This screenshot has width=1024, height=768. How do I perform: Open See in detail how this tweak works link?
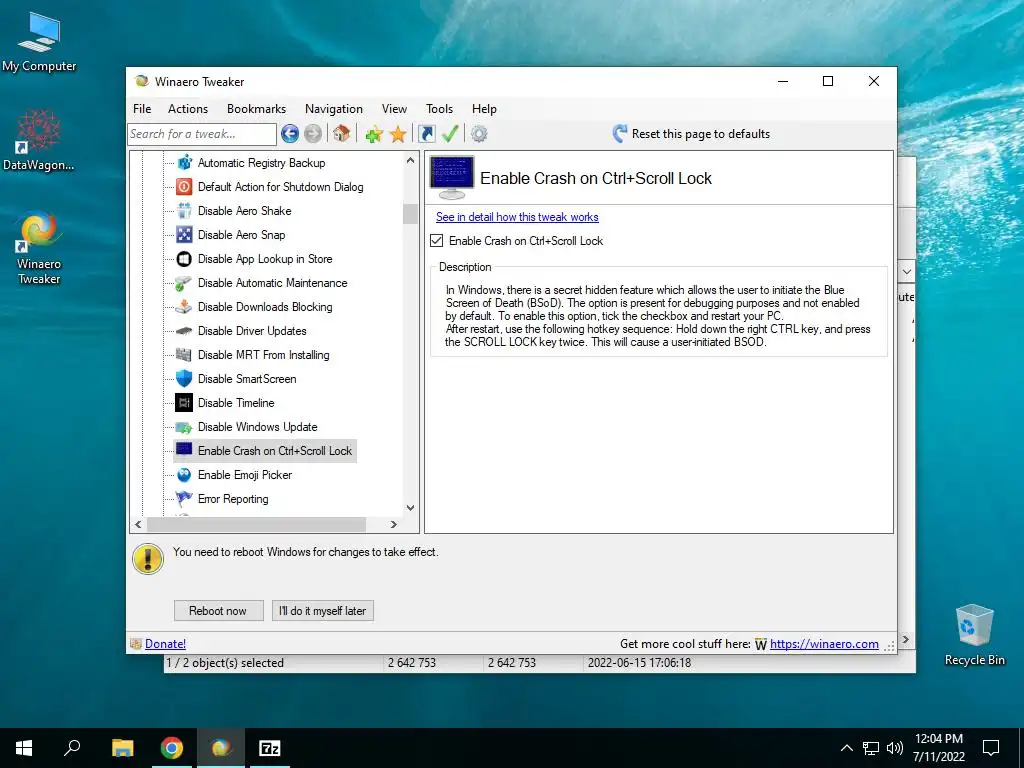(x=517, y=217)
